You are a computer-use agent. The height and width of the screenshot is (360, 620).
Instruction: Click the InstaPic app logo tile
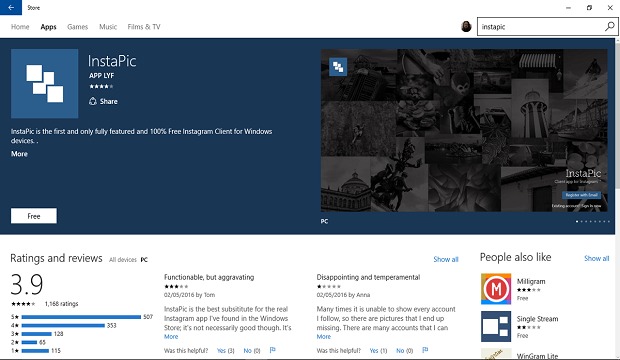44,83
